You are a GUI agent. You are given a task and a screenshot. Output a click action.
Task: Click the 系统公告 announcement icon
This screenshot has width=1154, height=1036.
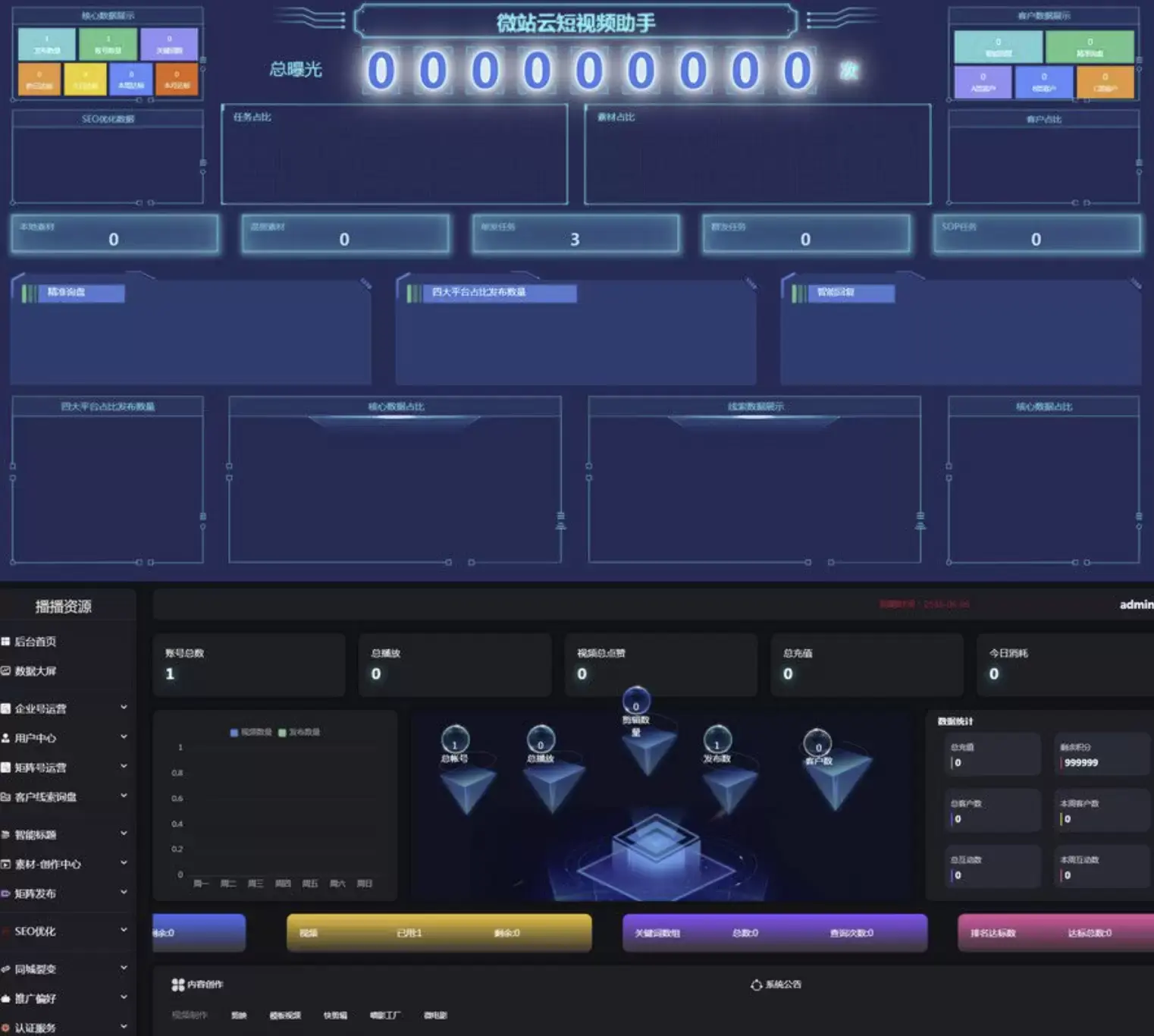(x=756, y=984)
